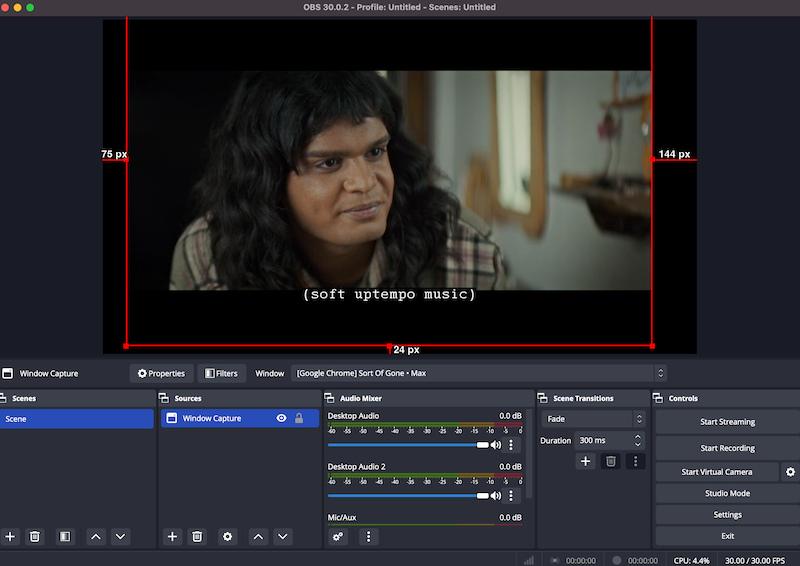This screenshot has height=566, width=800.
Task: Remove selected source with trash icon
Action: tap(197, 536)
